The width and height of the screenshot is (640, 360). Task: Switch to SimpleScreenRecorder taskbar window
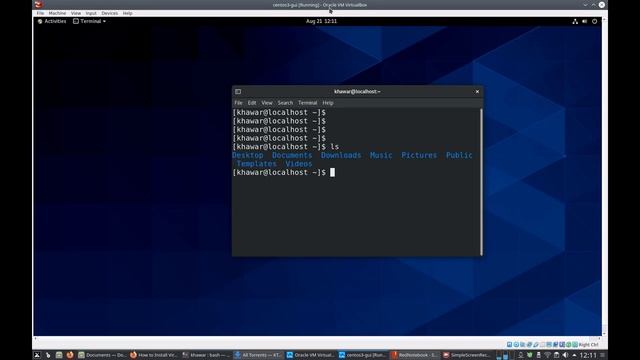(467, 355)
